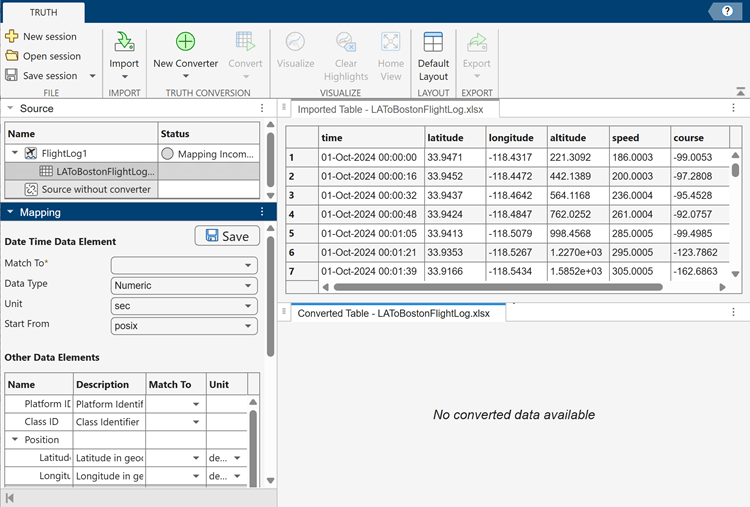The width and height of the screenshot is (750, 507).
Task: Collapse the Position tree group
Action: 15,439
